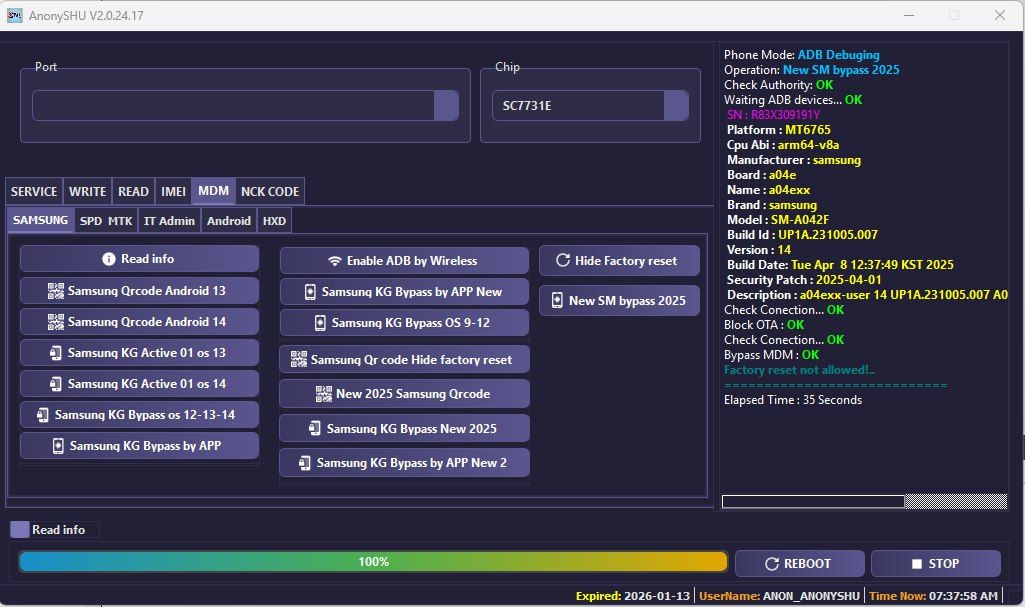Open the IMEI tab
Screen dimensions: 1025x607
coord(173,191)
